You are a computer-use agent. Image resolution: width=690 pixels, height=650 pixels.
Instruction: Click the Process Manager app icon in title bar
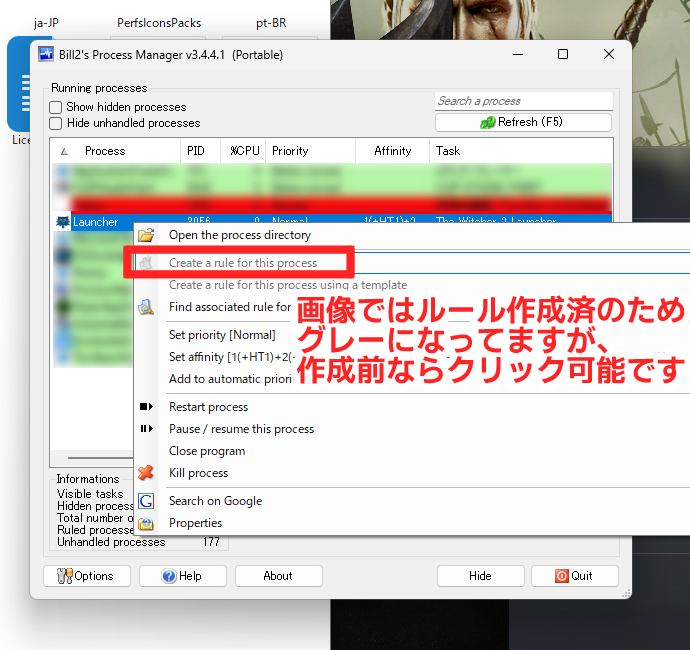click(46, 55)
